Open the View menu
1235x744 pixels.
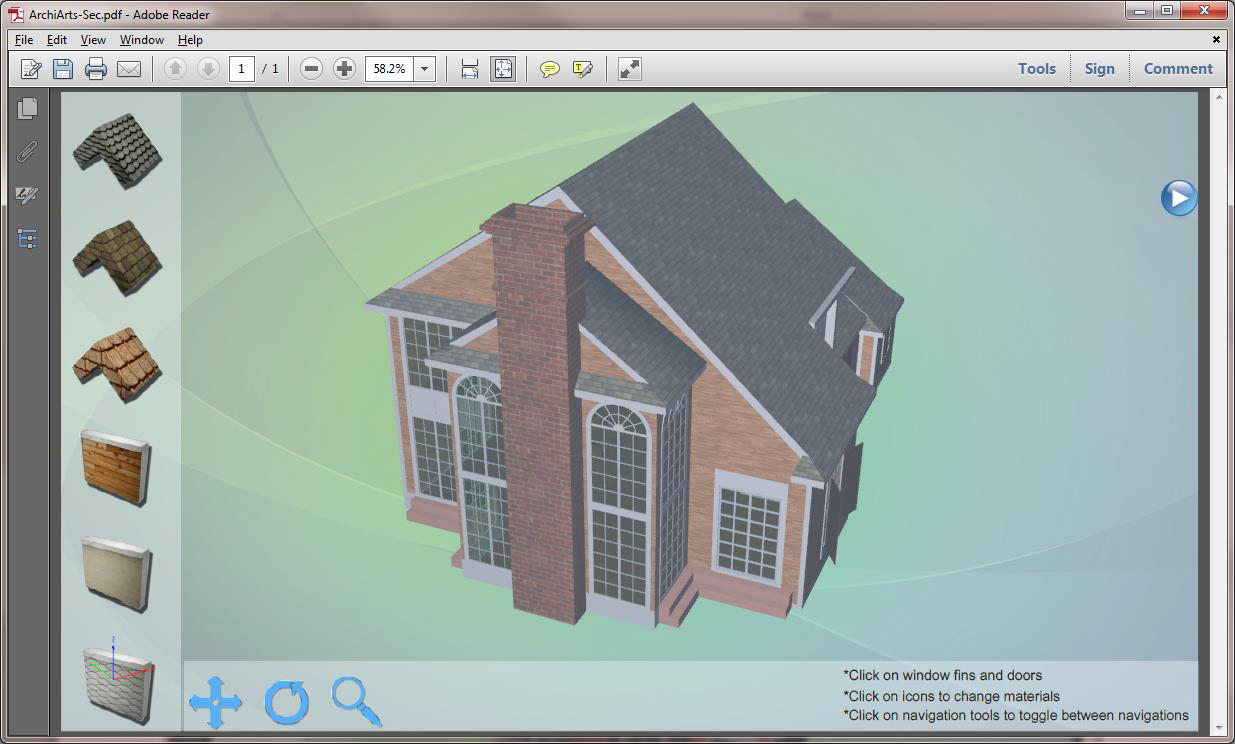pos(93,40)
